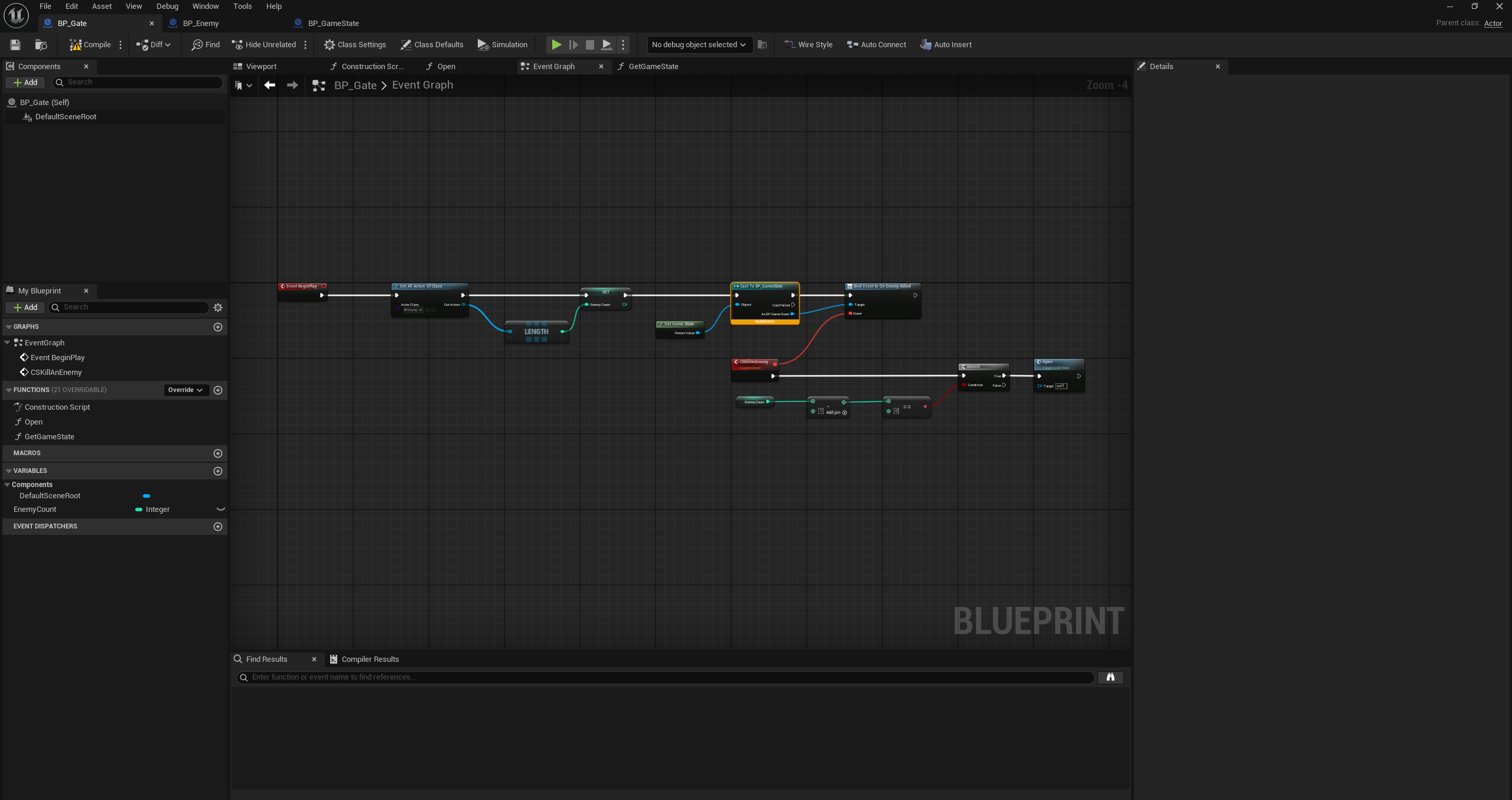This screenshot has width=1512, height=800.
Task: Click the Browse to asset icon
Action: coord(41,45)
